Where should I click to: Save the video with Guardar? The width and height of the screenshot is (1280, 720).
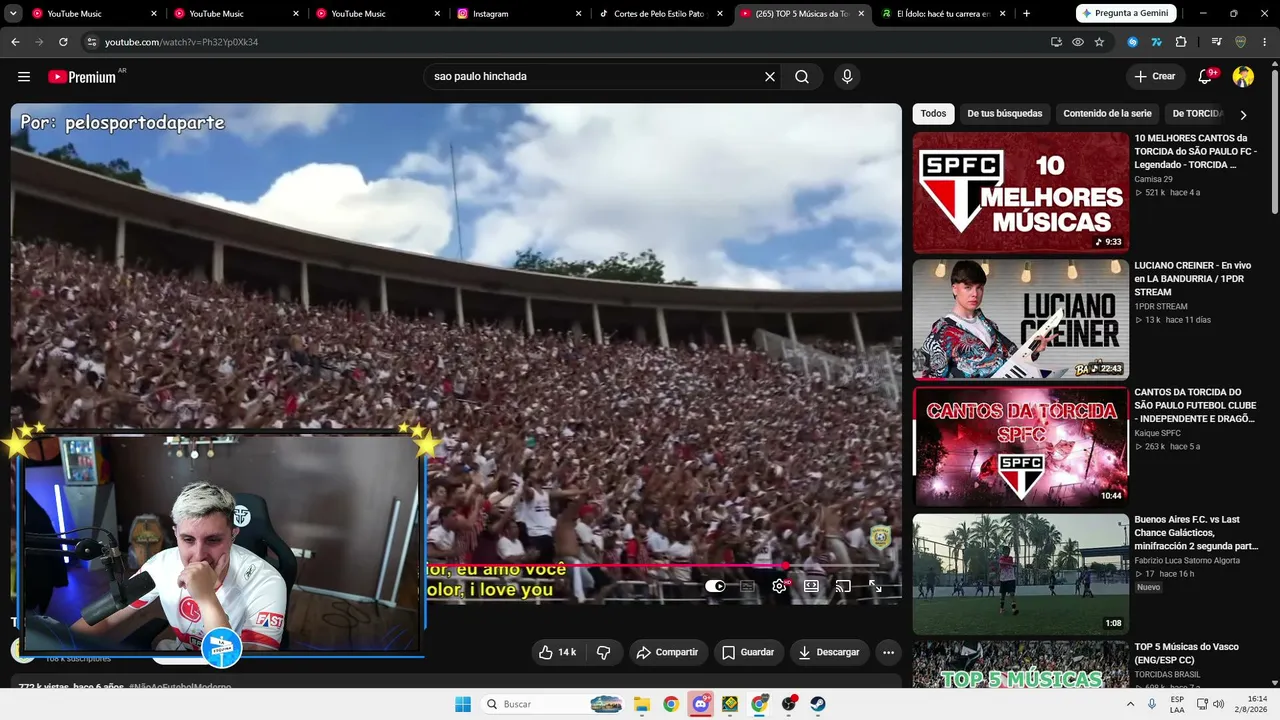click(748, 652)
